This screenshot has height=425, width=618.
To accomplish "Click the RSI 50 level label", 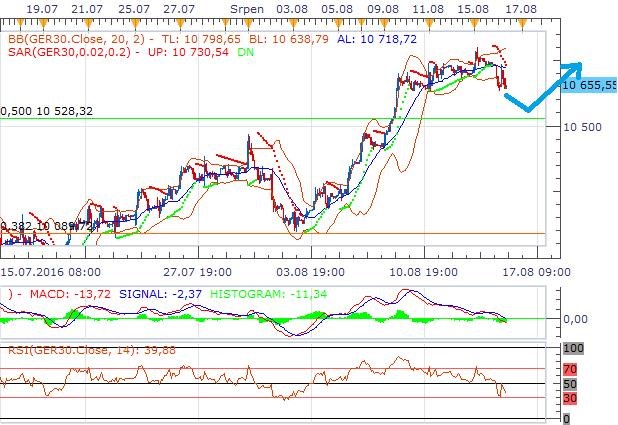I will click(570, 384).
